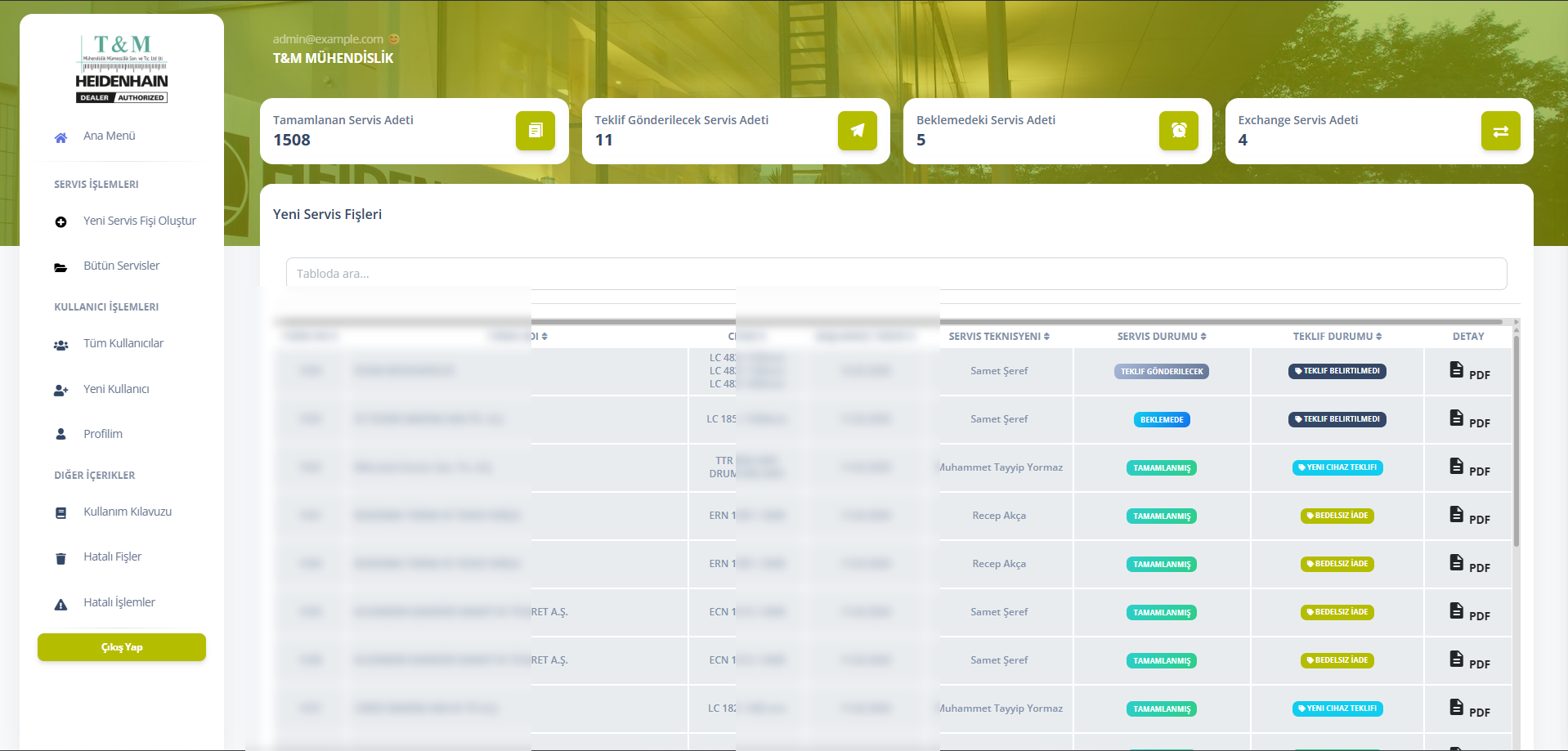Click the table's vertical scrollbar
1568x751 pixels.
tap(1516, 441)
